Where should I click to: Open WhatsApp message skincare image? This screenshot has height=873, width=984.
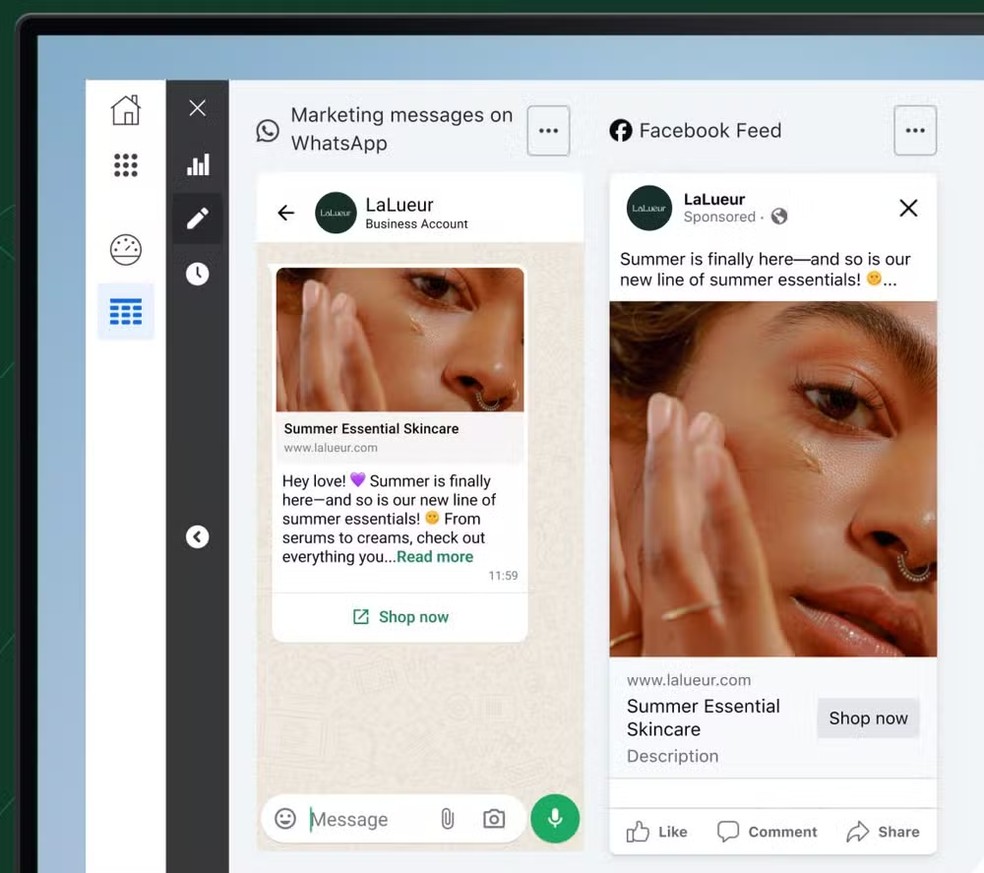tap(400, 340)
